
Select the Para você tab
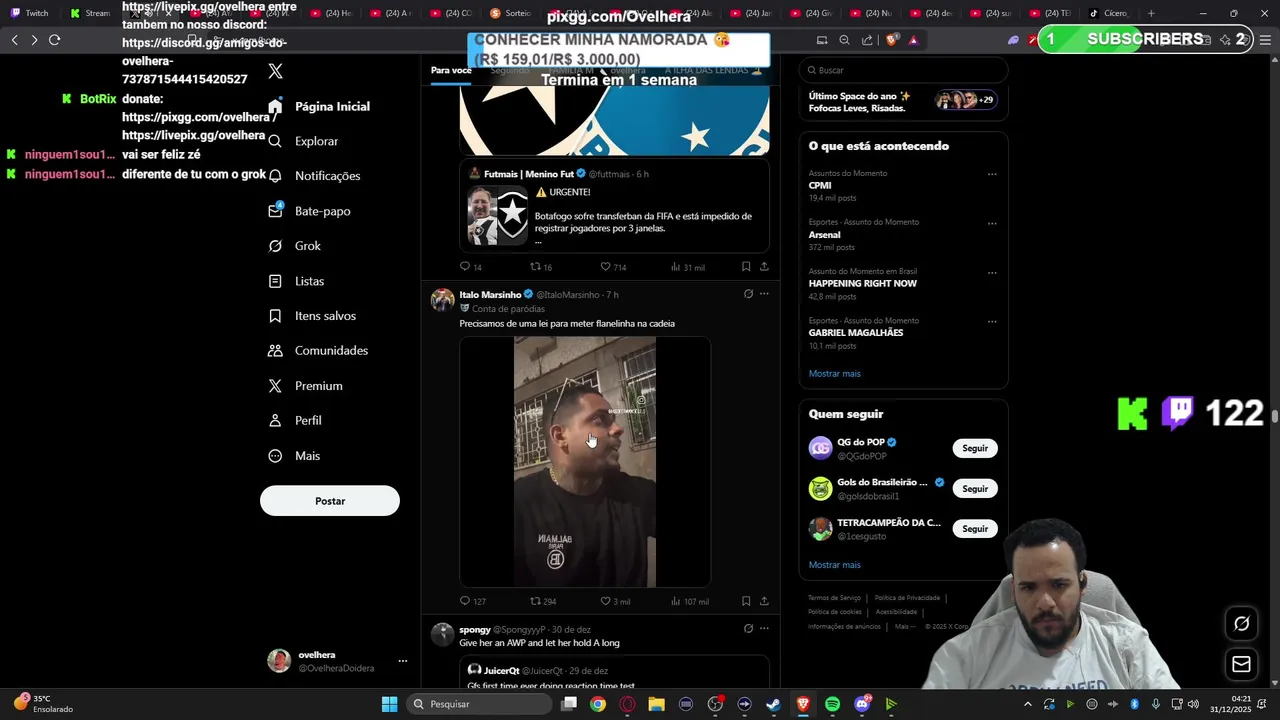pos(451,70)
